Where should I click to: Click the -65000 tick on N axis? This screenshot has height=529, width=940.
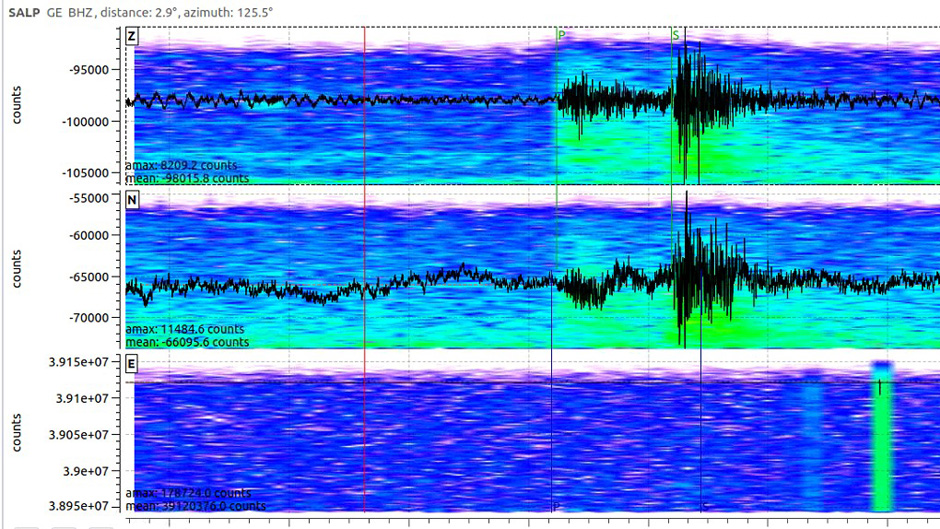tap(95, 277)
